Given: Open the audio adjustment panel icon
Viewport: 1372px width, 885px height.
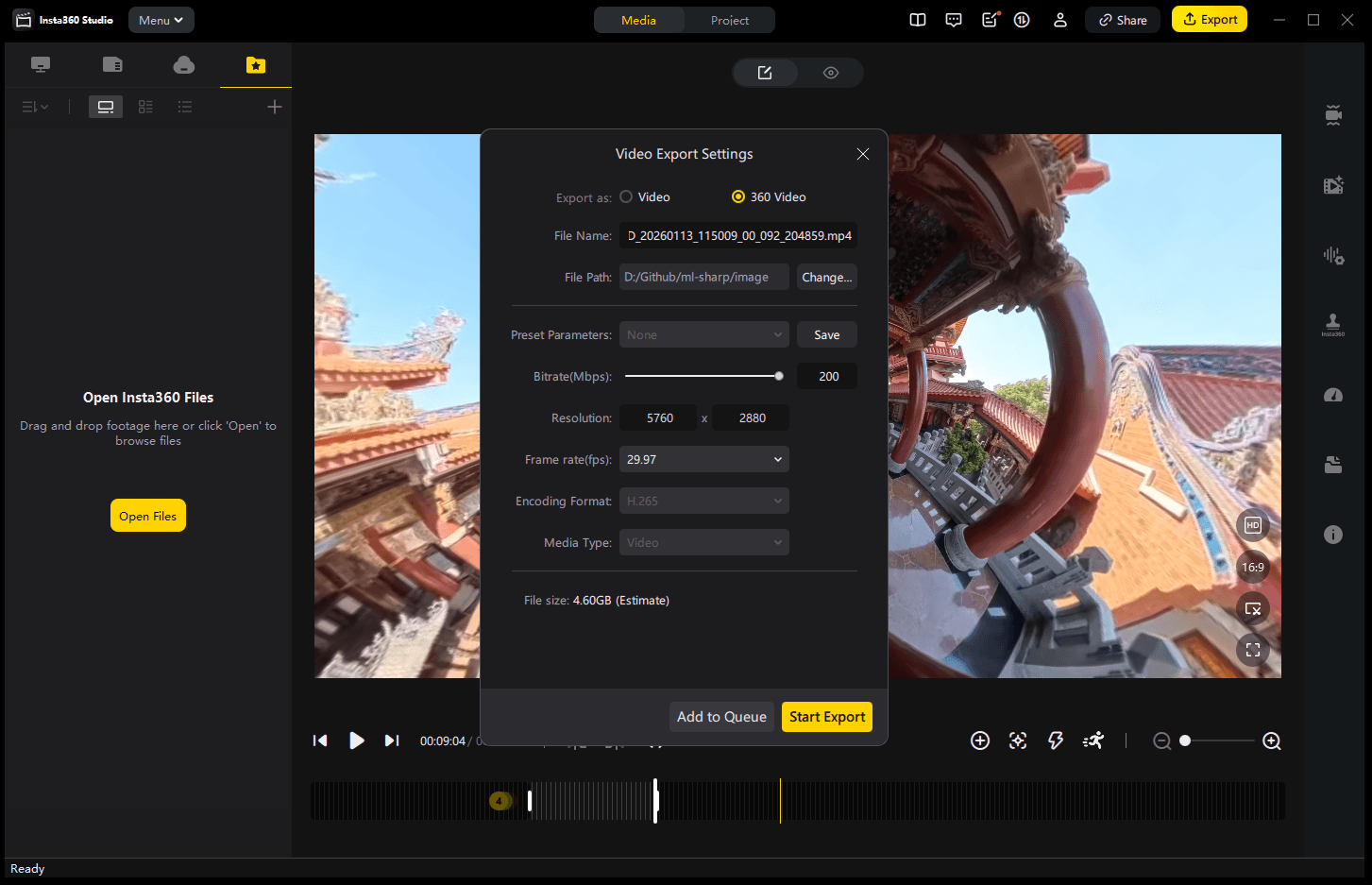Looking at the screenshot, I should (x=1332, y=255).
